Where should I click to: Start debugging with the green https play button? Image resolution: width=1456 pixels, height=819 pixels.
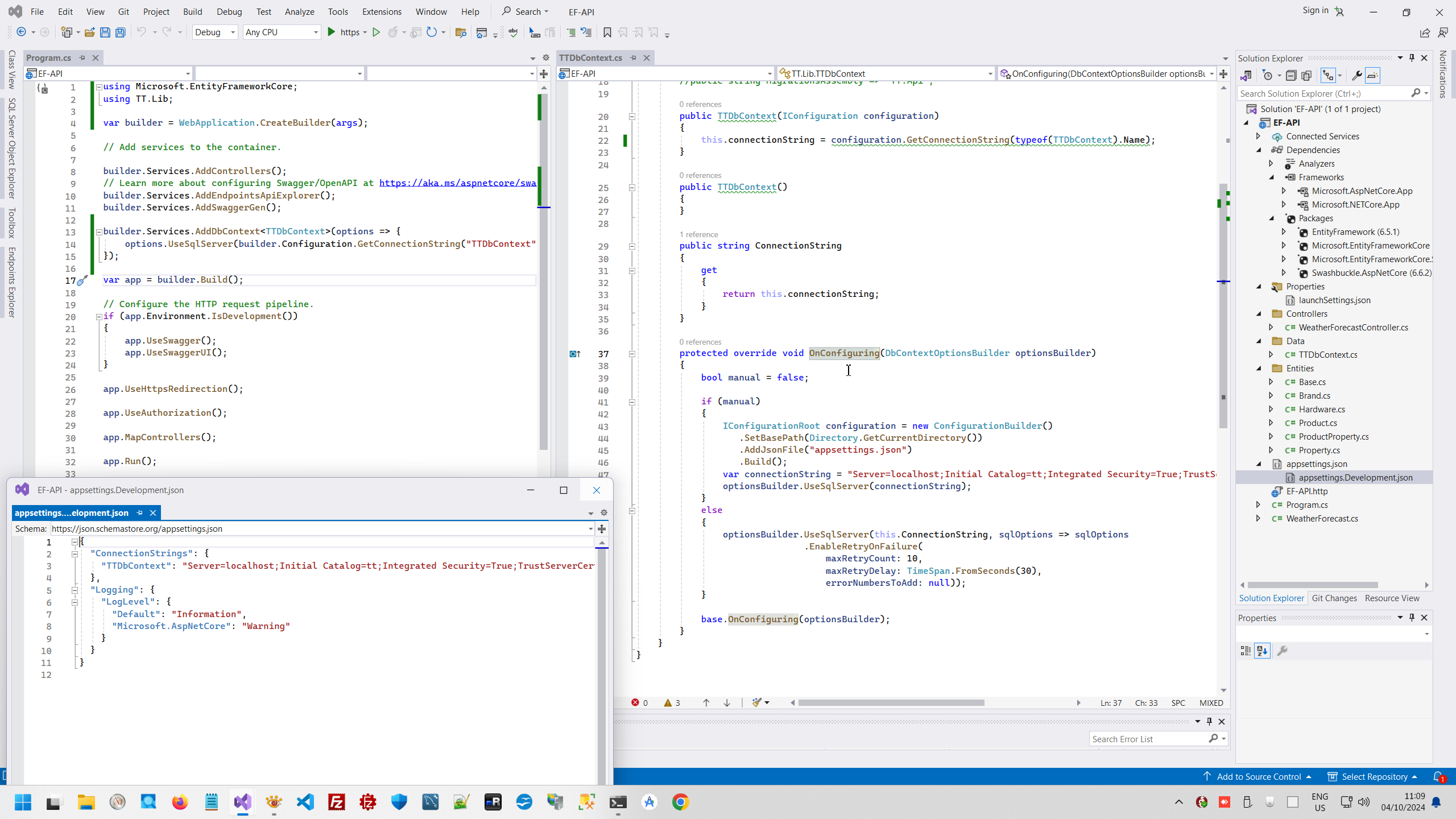click(x=332, y=32)
